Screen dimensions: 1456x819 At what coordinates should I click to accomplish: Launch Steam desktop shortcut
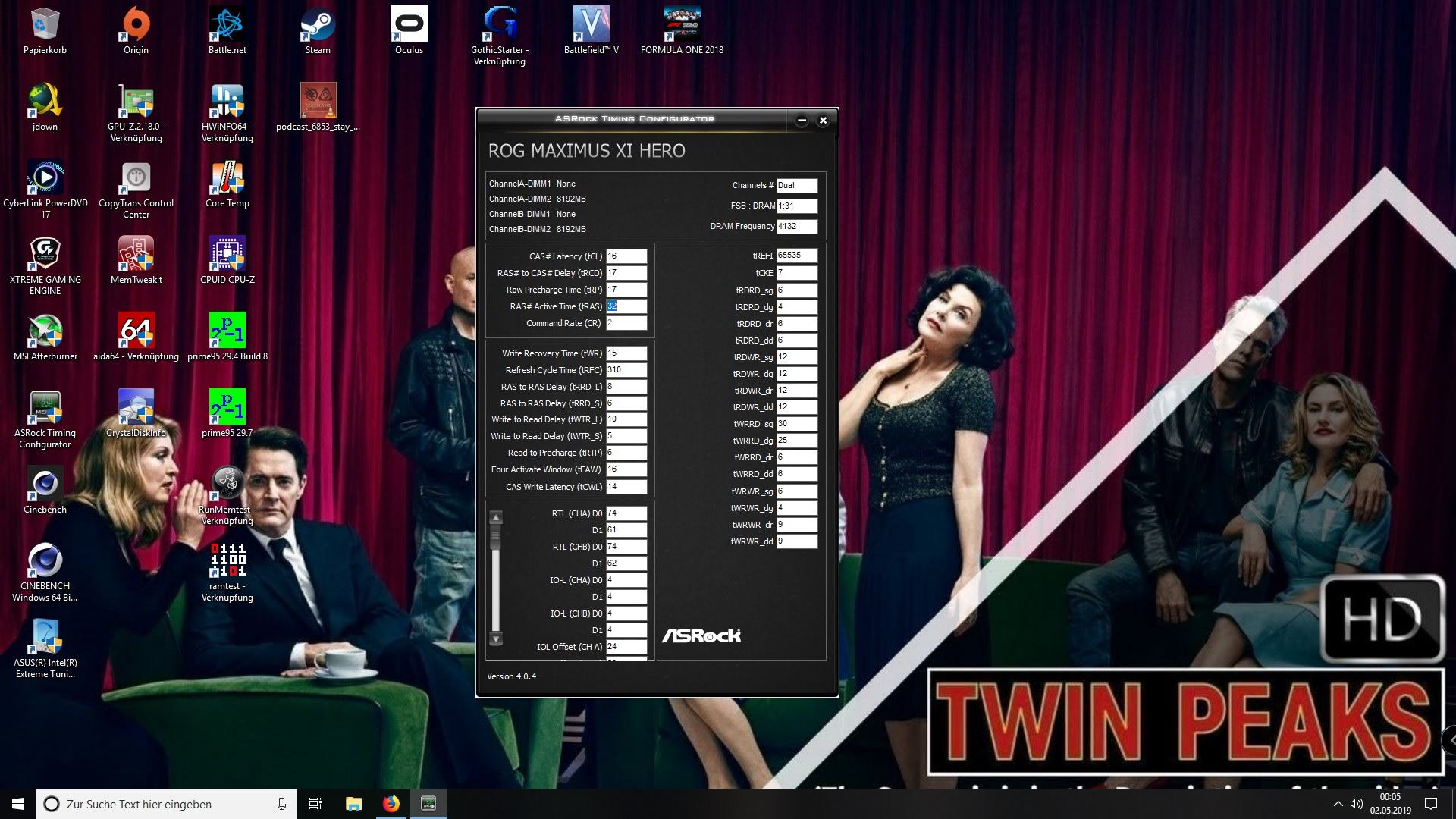318,31
